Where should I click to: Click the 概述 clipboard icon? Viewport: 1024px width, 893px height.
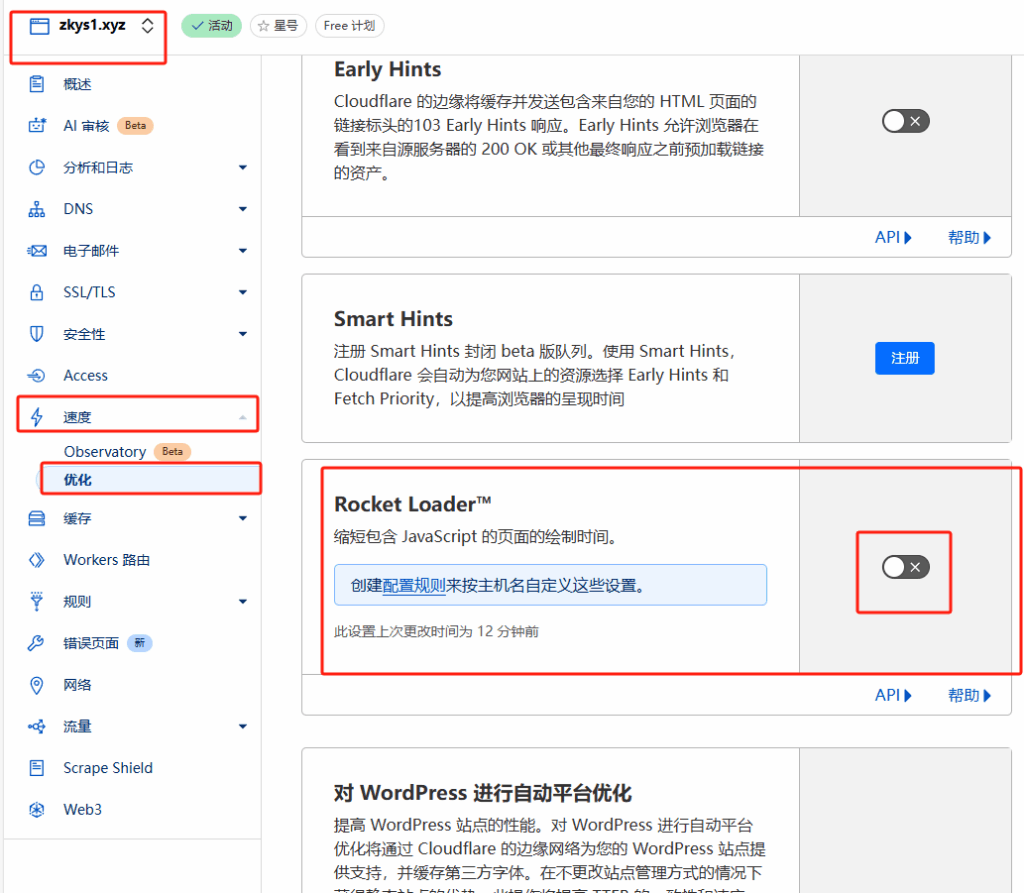(37, 84)
